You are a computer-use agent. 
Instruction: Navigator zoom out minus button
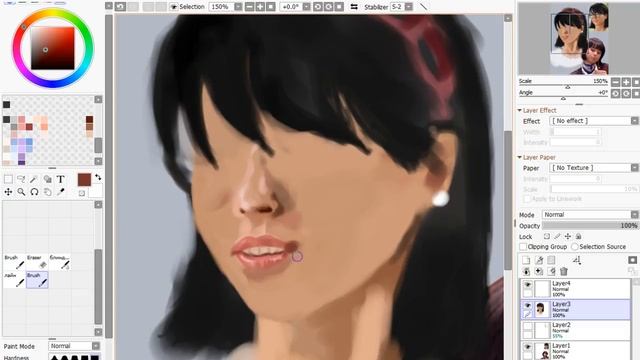[616, 82]
